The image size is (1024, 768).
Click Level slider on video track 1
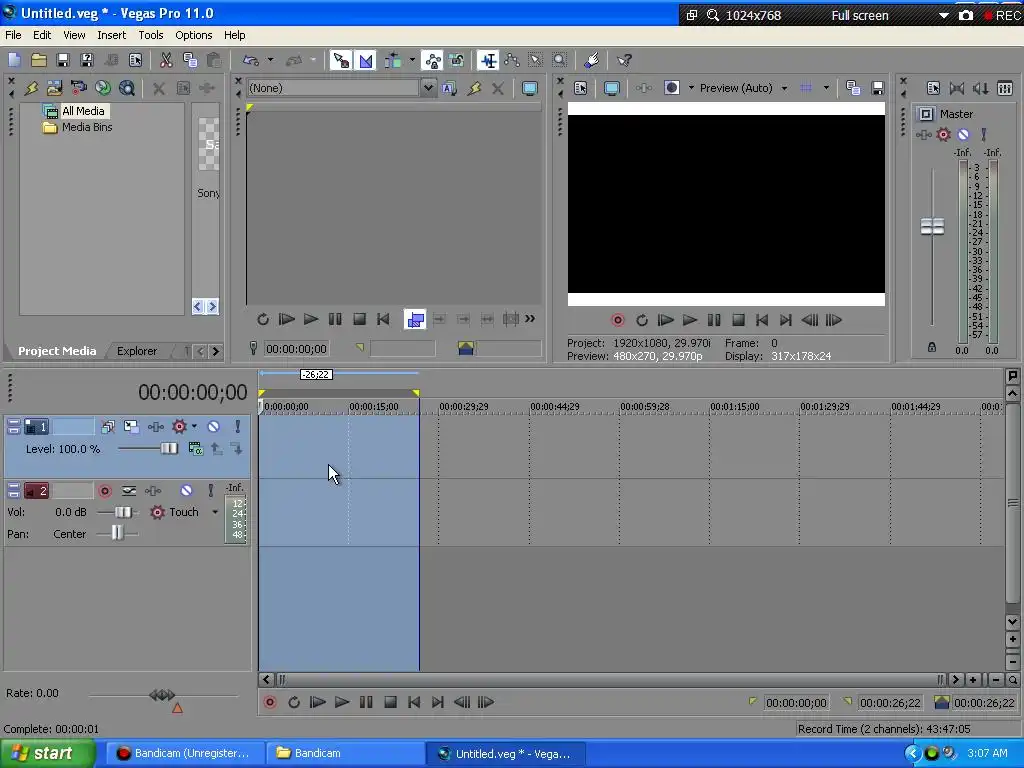pyautogui.click(x=168, y=449)
